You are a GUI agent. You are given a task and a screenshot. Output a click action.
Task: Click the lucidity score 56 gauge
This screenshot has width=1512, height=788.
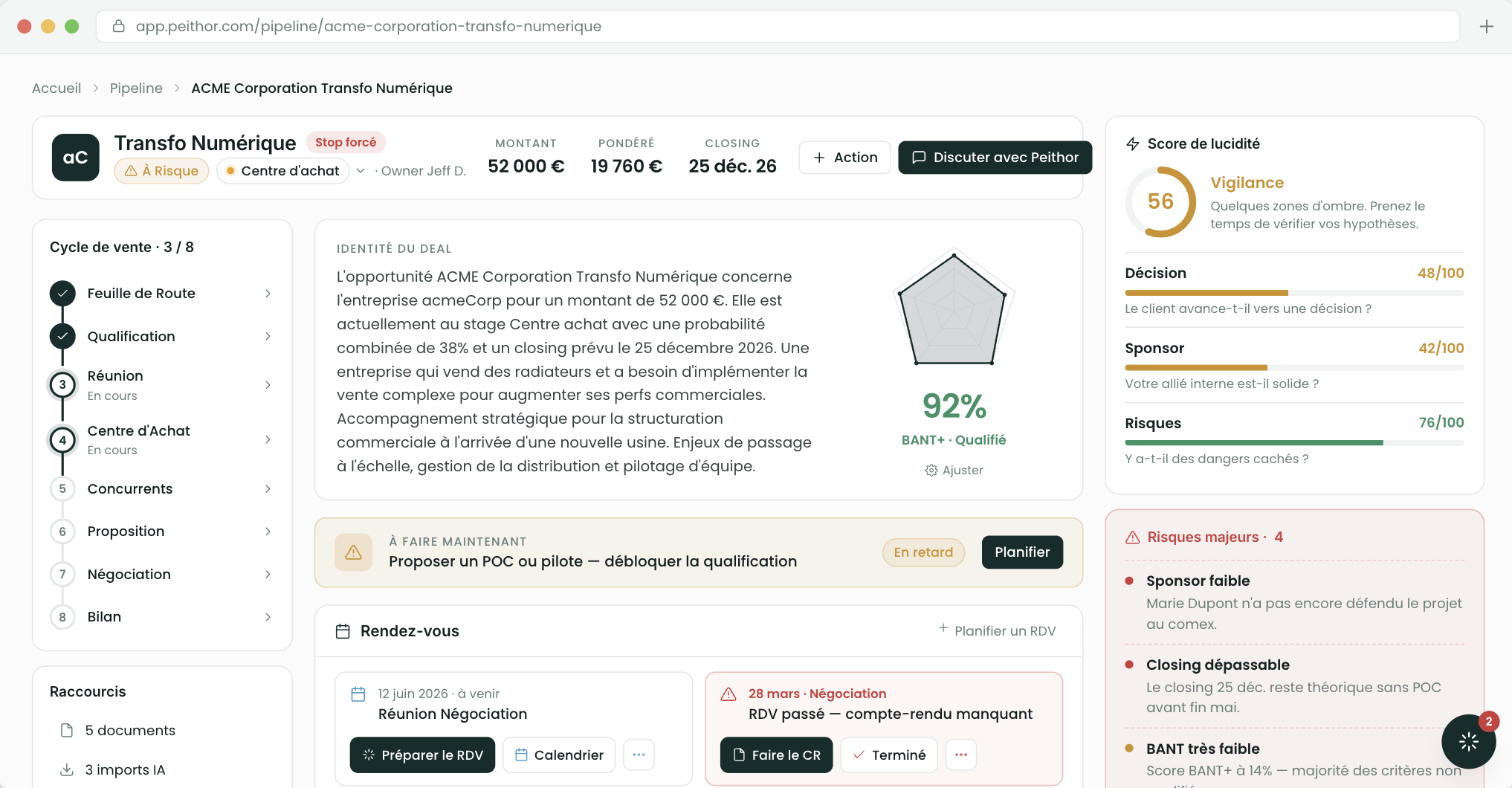(1160, 201)
